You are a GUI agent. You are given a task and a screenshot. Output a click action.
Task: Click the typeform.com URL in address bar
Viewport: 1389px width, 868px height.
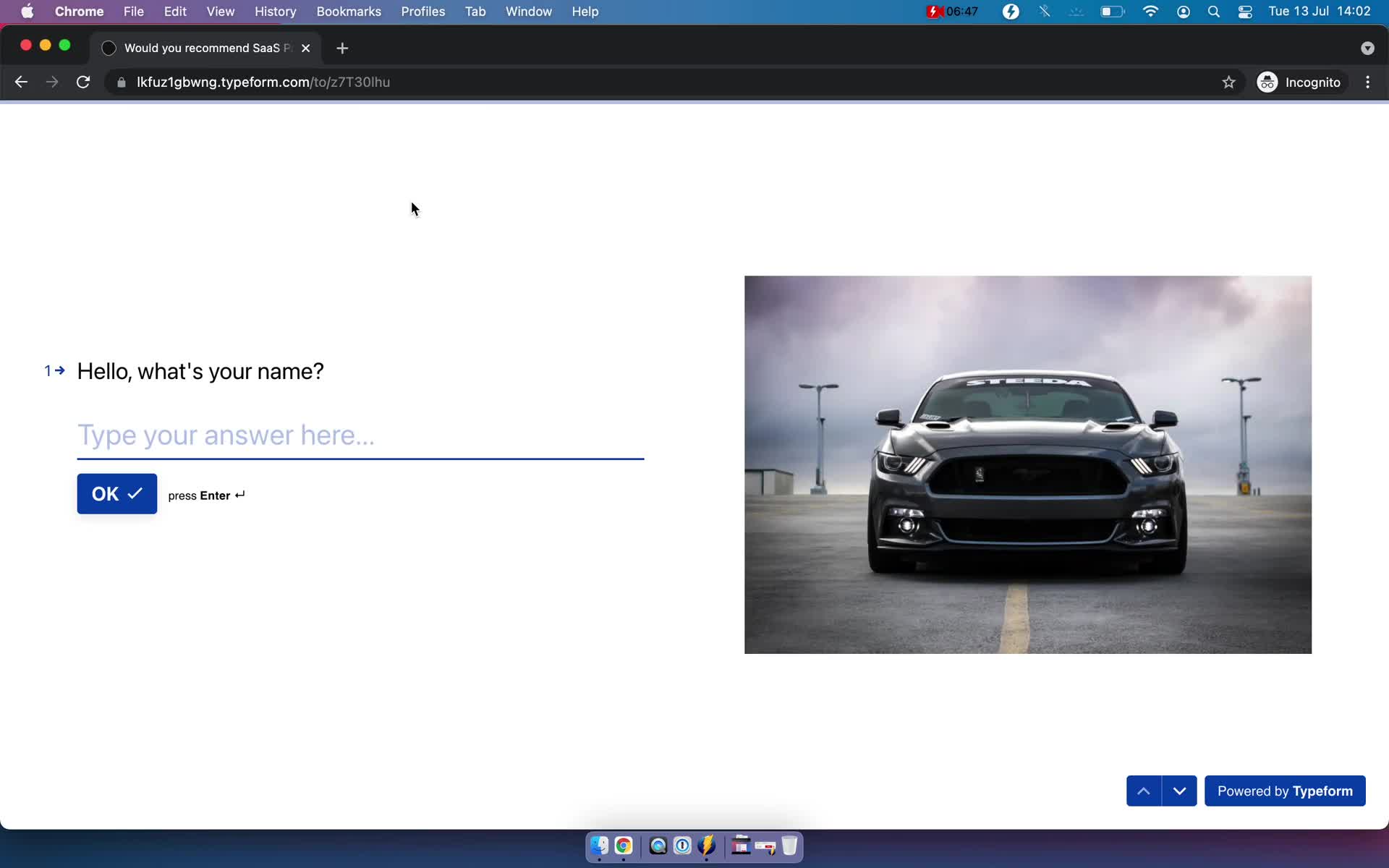pyautogui.click(x=263, y=82)
